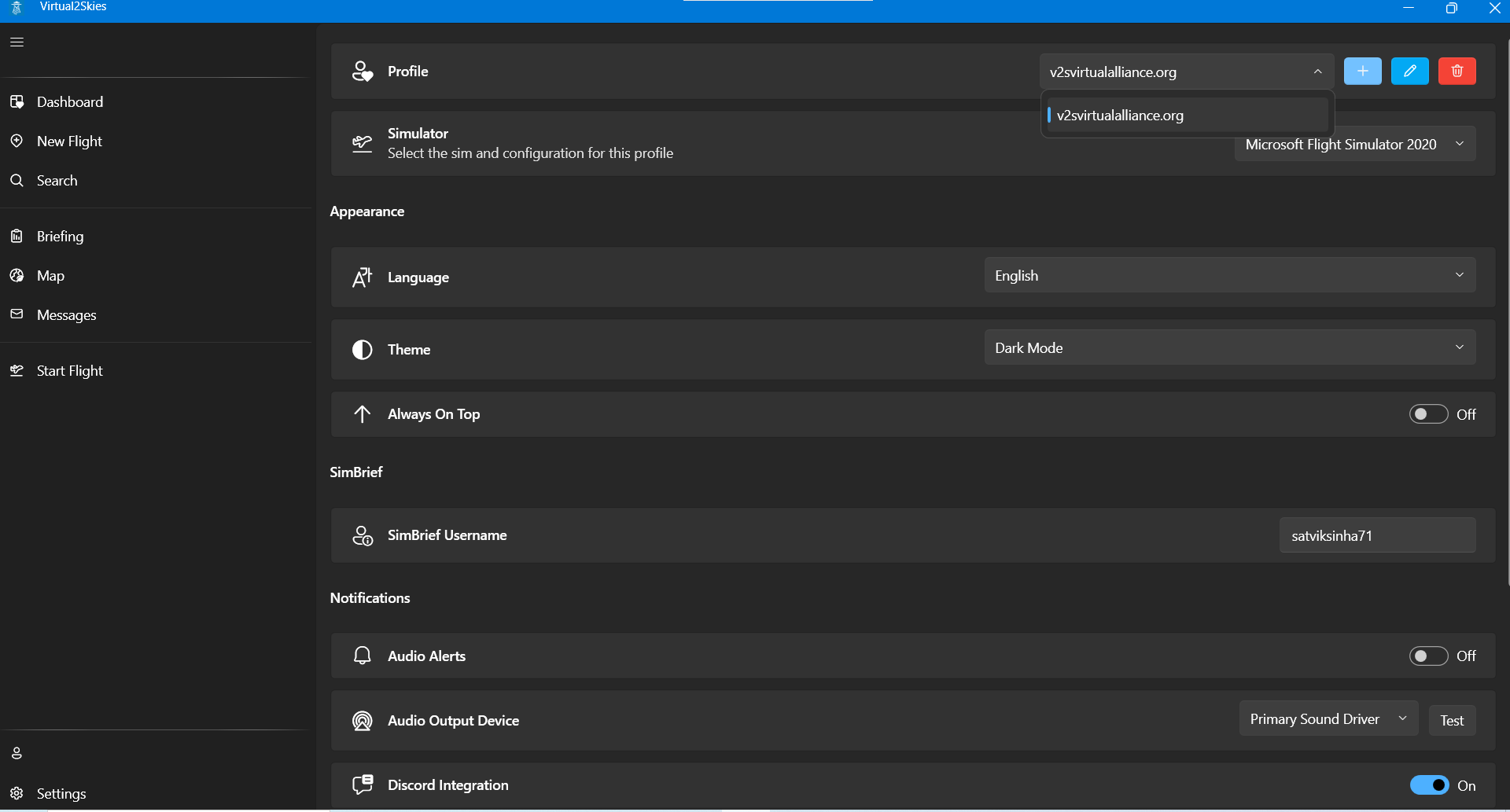Click the Briefing clipboard icon
The height and width of the screenshot is (812, 1510).
tap(17, 237)
